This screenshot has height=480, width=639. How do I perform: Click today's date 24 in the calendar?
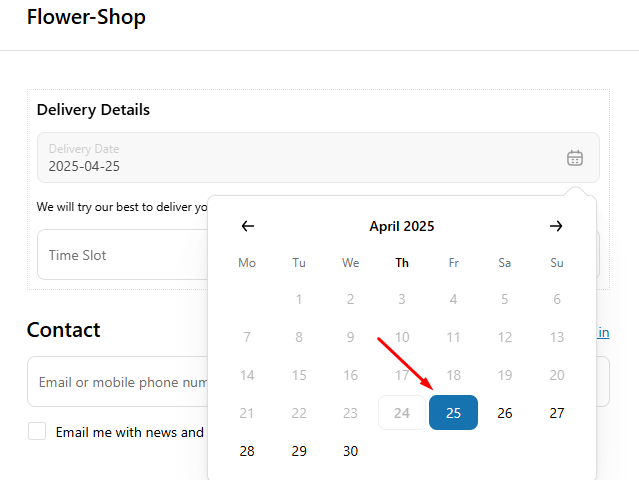tap(402, 412)
